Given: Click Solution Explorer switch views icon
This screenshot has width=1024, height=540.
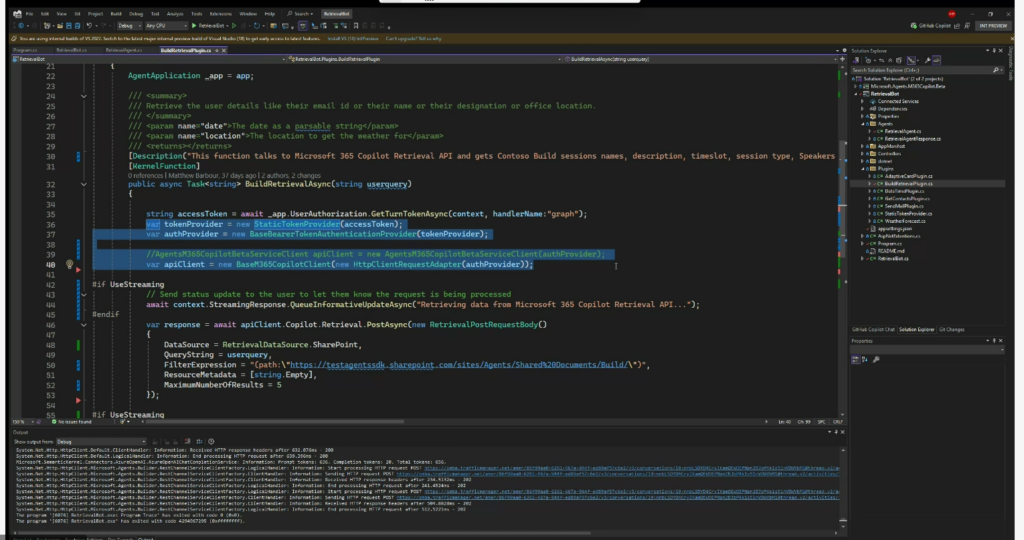Looking at the screenshot, I should tap(856, 60).
